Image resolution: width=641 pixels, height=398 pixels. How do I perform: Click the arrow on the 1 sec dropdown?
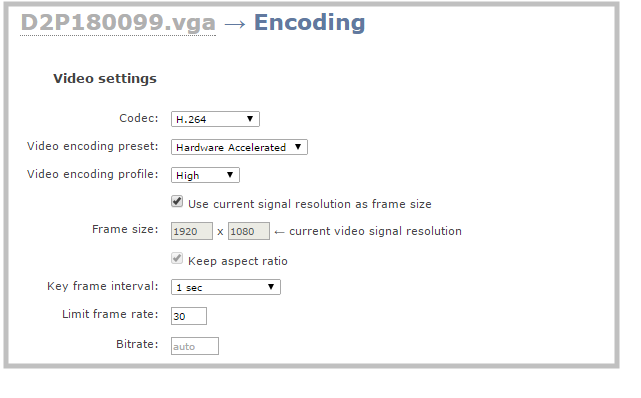point(271,287)
